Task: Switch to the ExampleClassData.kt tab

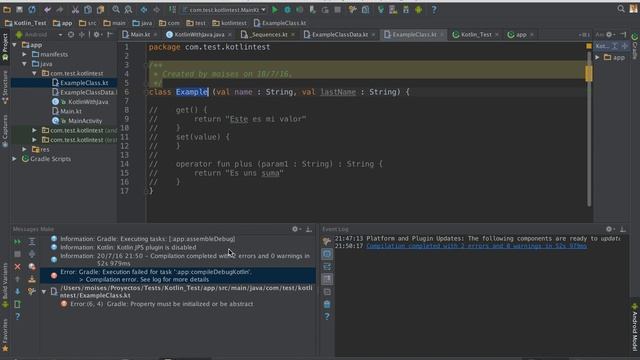Action: 340,35
